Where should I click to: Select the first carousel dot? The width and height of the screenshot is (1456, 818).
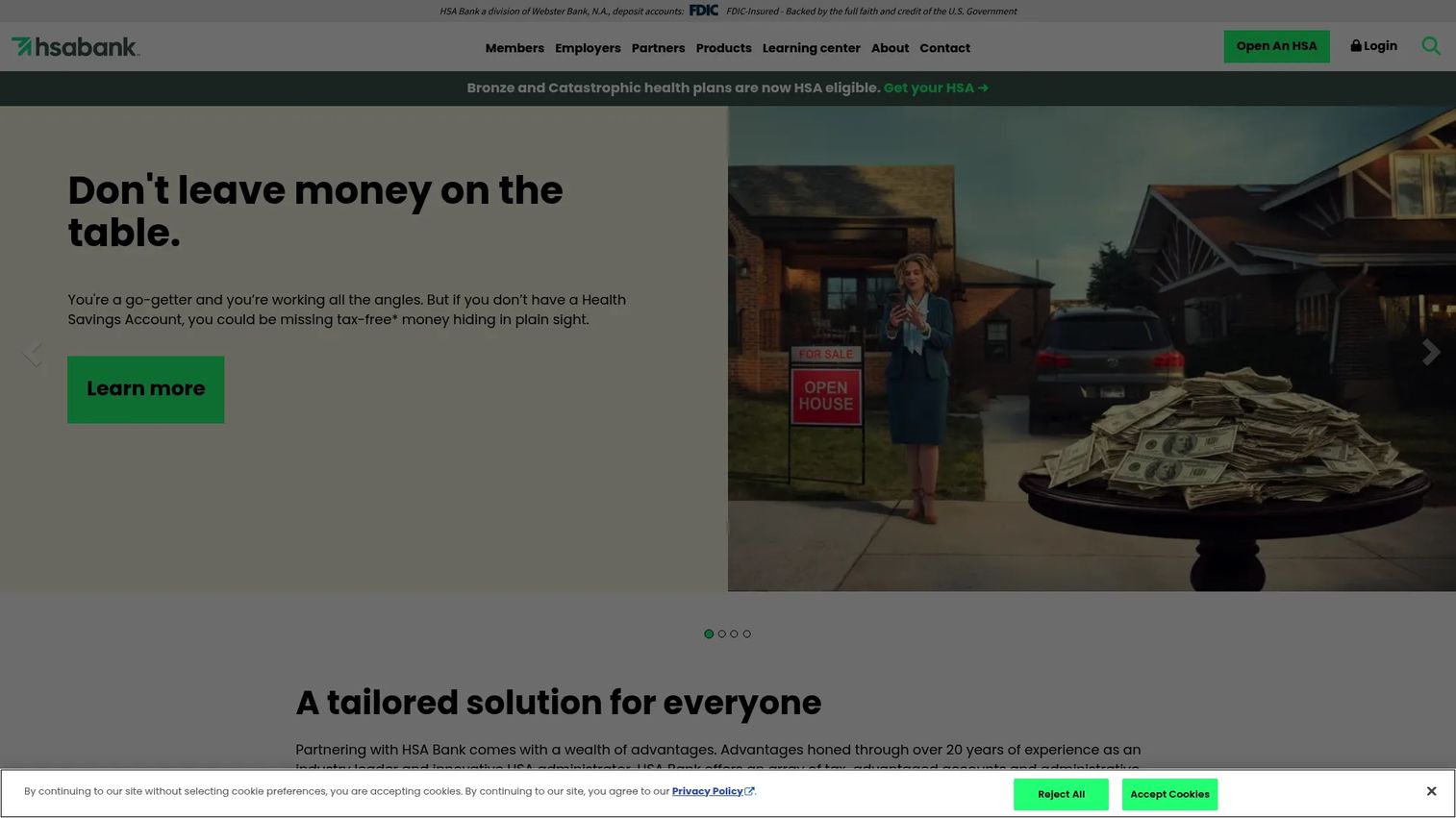709,634
